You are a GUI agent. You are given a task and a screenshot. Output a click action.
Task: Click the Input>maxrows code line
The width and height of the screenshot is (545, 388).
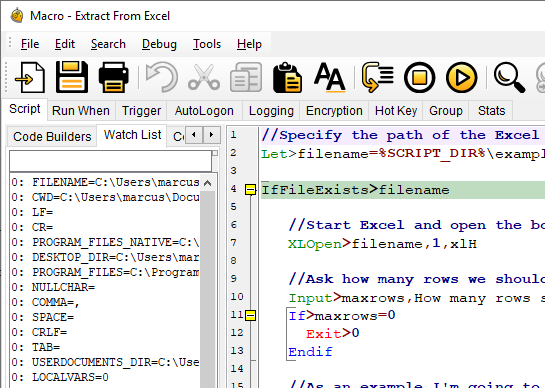click(x=416, y=298)
